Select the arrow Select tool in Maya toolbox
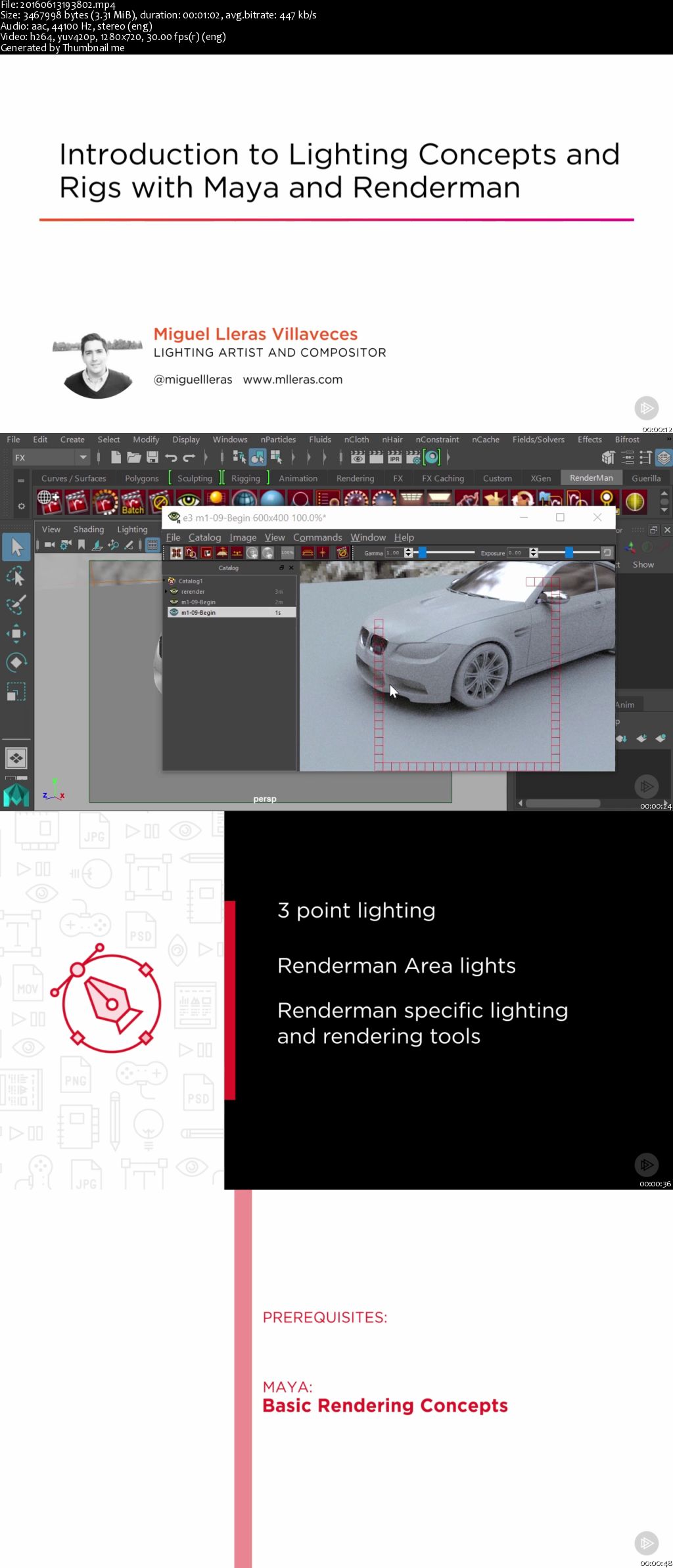Viewport: 673px width, 1568px height. tap(16, 547)
